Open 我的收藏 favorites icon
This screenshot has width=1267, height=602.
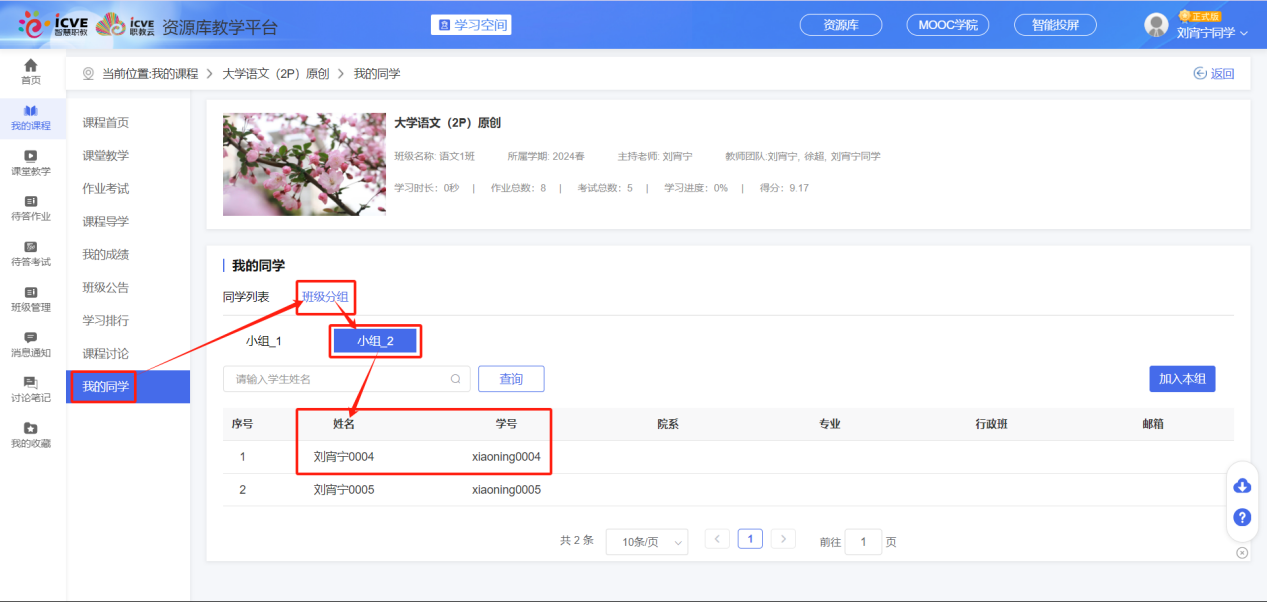point(31,429)
